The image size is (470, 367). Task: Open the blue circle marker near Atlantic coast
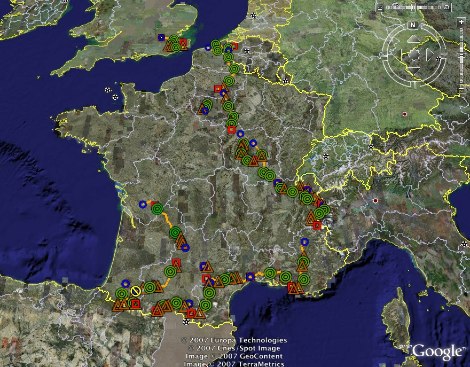pos(143,204)
